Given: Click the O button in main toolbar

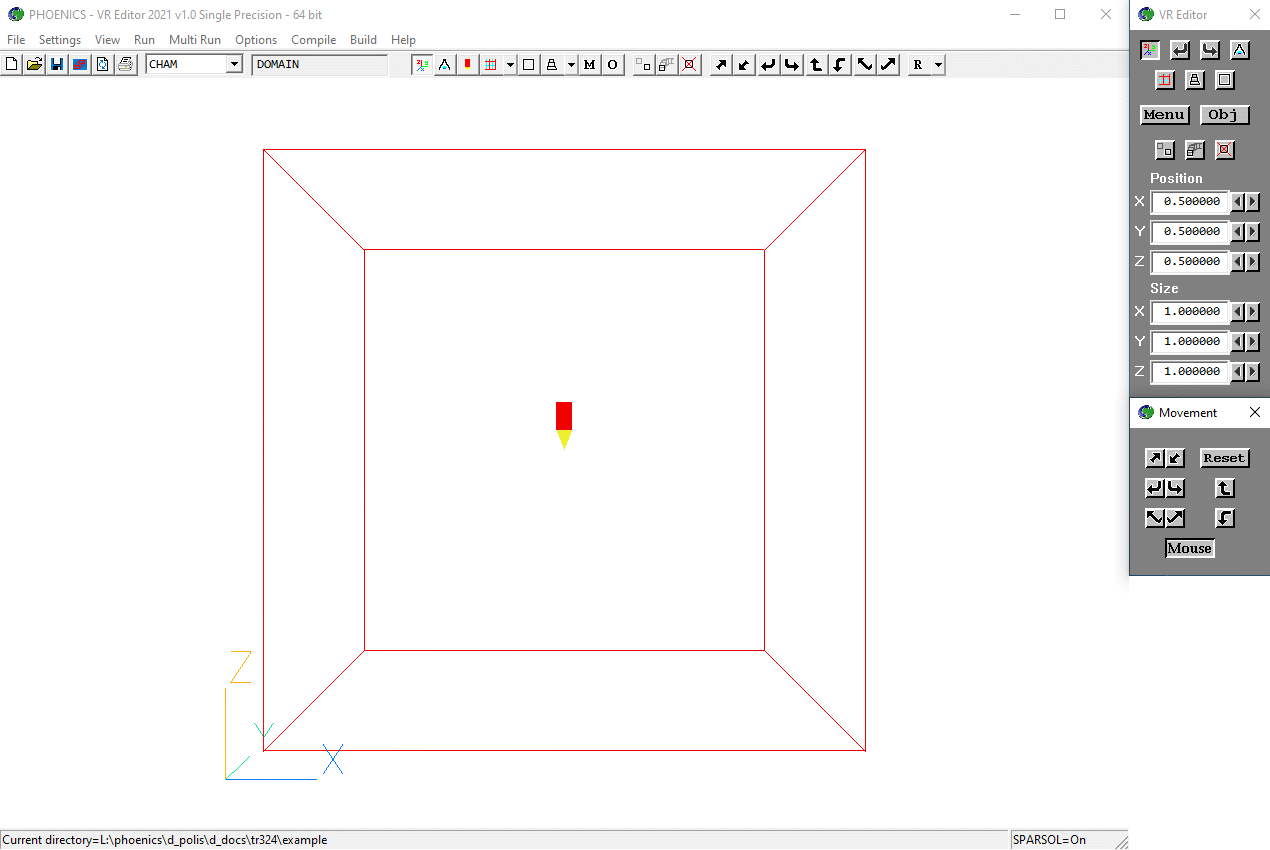Looking at the screenshot, I should tap(612, 65).
